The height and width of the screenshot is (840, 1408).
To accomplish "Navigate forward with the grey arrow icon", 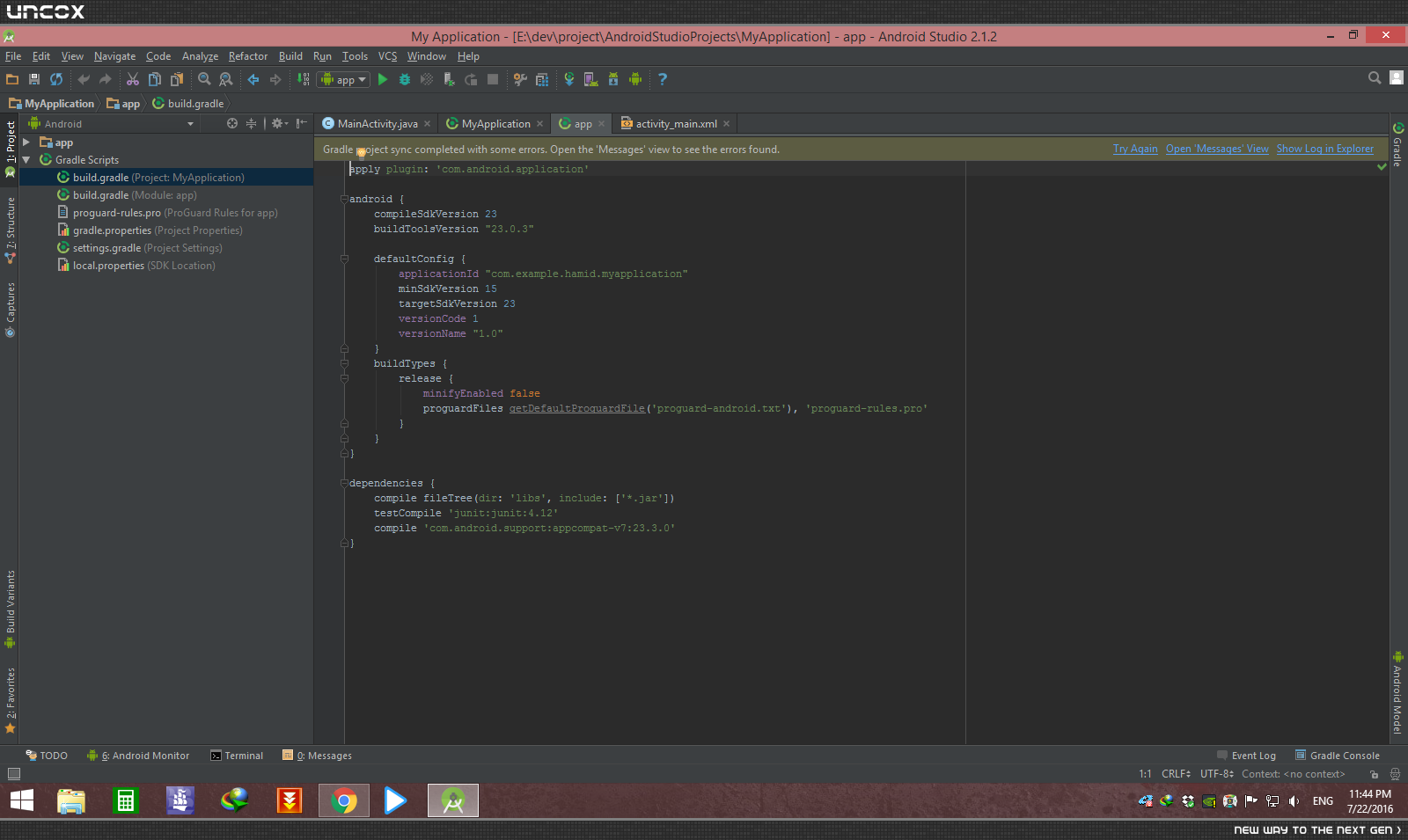I will coord(275,79).
